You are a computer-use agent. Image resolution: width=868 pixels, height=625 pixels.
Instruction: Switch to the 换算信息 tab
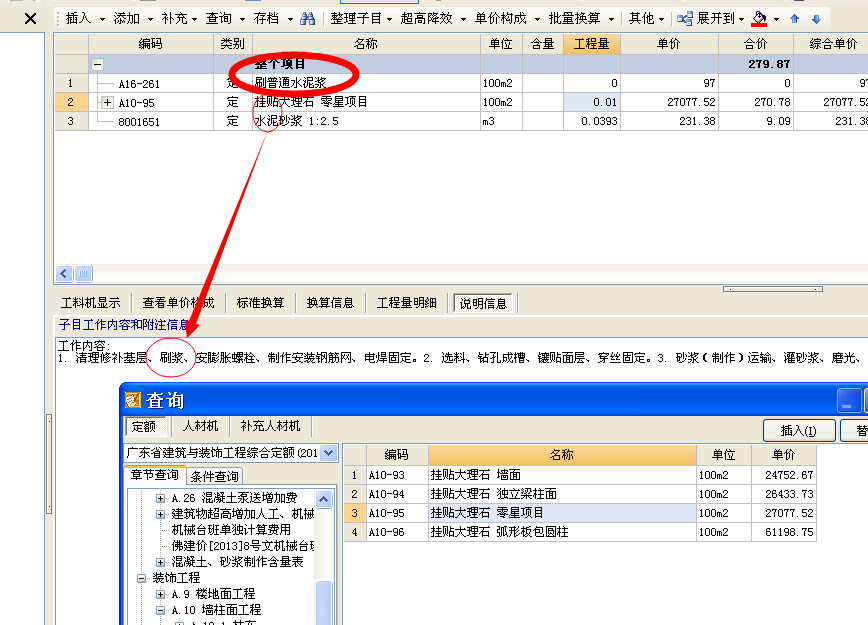pyautogui.click(x=330, y=303)
